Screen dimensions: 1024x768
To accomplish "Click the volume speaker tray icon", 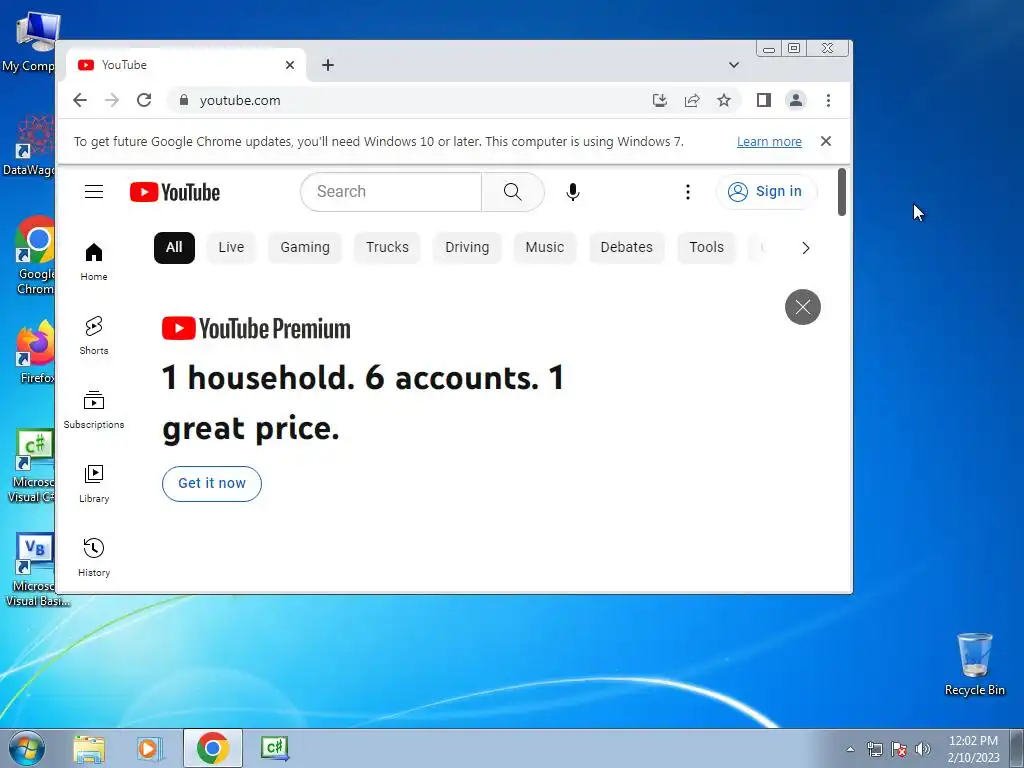I will 923,749.
